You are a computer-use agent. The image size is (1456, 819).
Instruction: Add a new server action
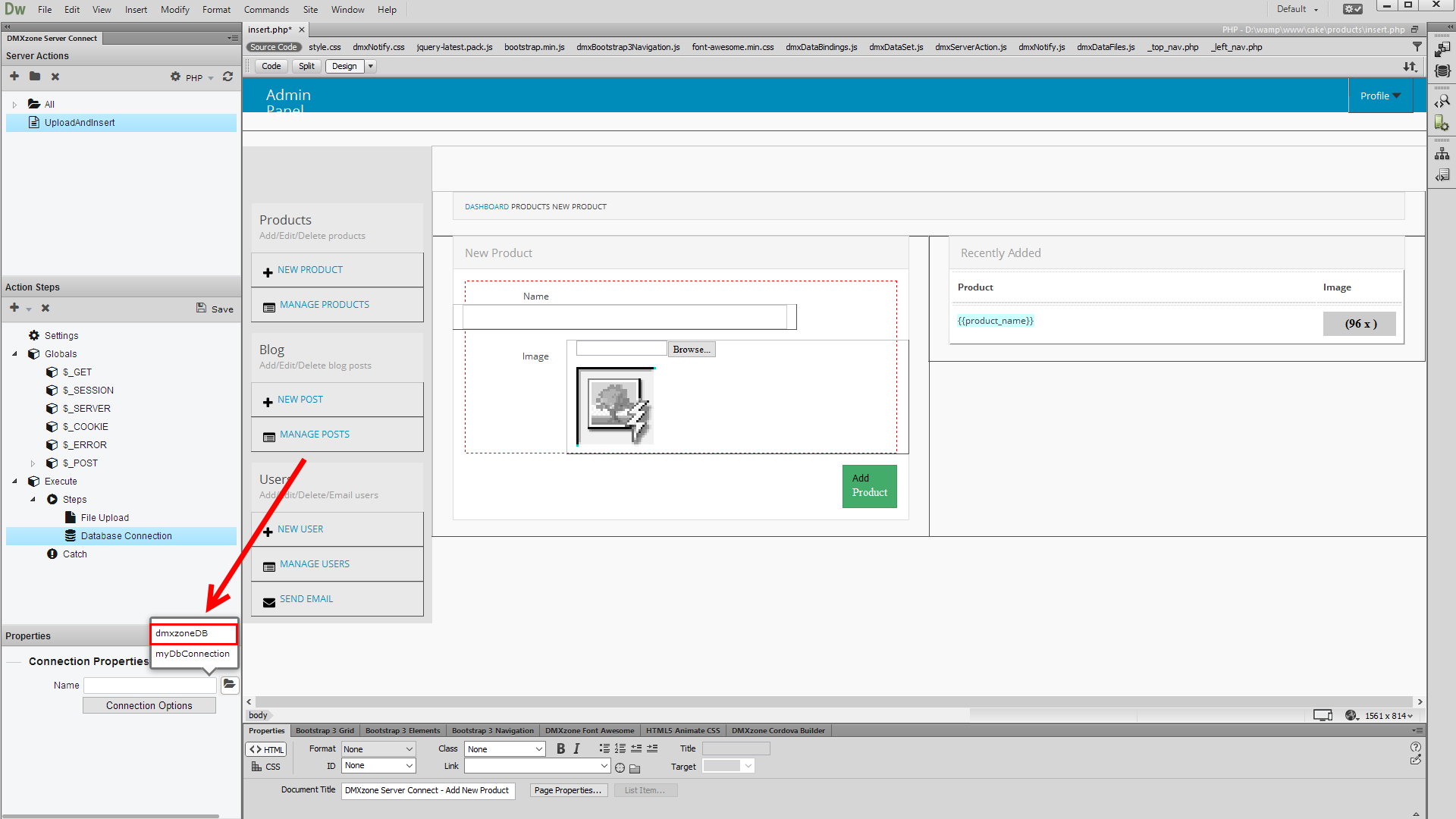[x=14, y=77]
